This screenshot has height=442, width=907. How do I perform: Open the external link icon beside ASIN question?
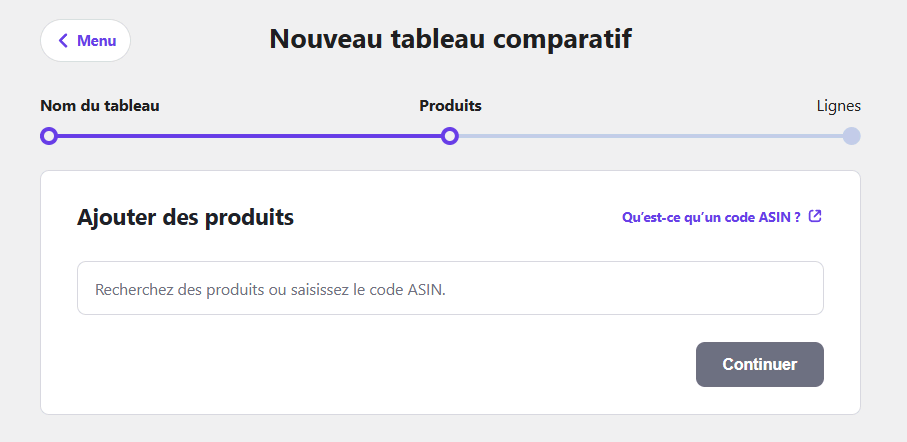click(x=815, y=216)
